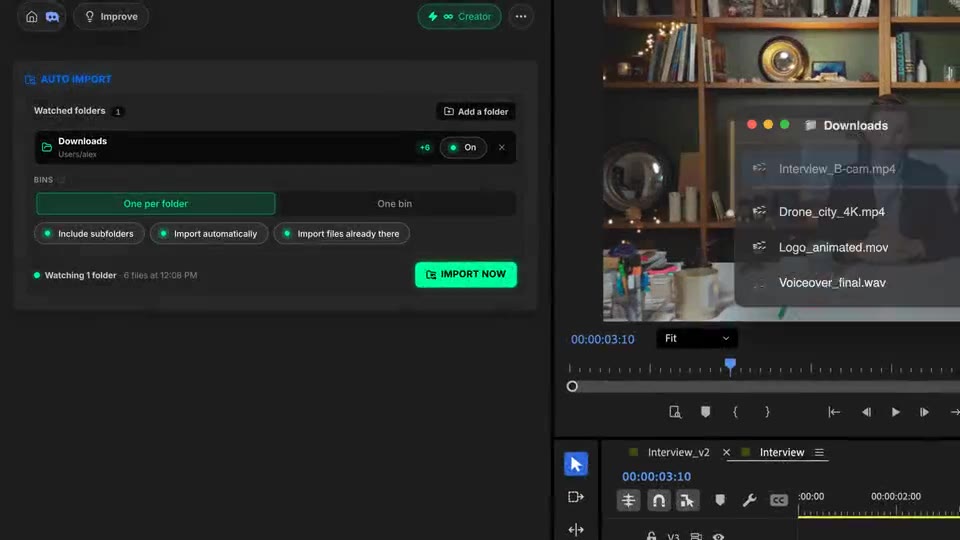Toggle the closed captions CC button
Viewport: 960px width, 540px height.
click(779, 501)
